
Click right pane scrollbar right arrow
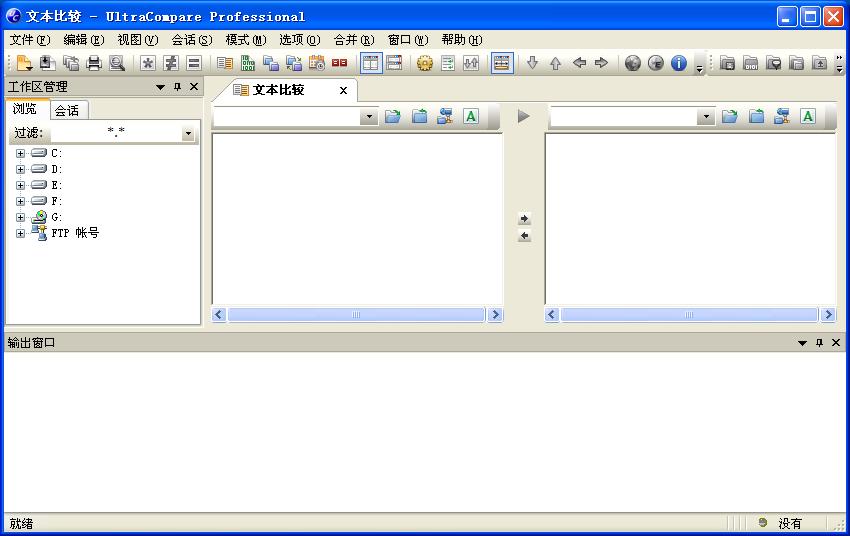point(828,315)
